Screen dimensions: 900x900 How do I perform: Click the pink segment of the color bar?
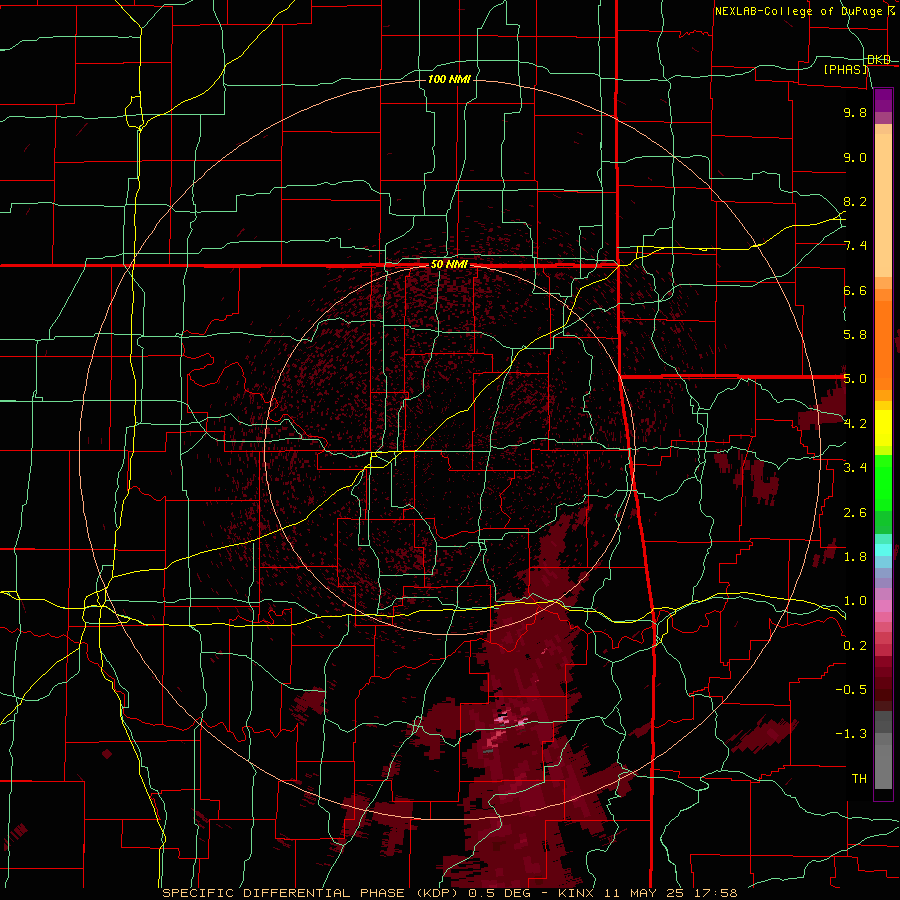click(x=883, y=606)
